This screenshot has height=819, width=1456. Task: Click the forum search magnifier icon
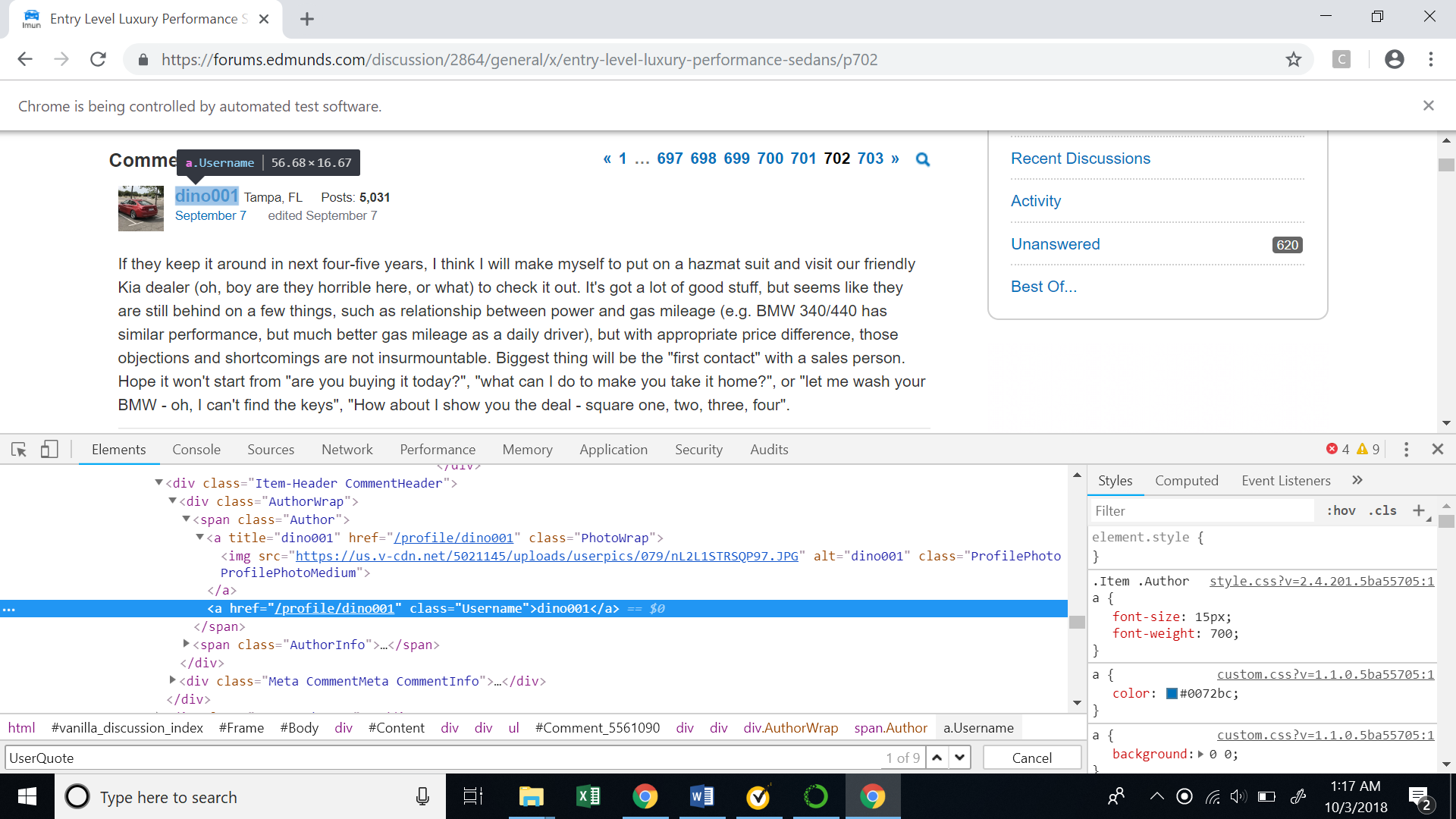[x=923, y=159]
